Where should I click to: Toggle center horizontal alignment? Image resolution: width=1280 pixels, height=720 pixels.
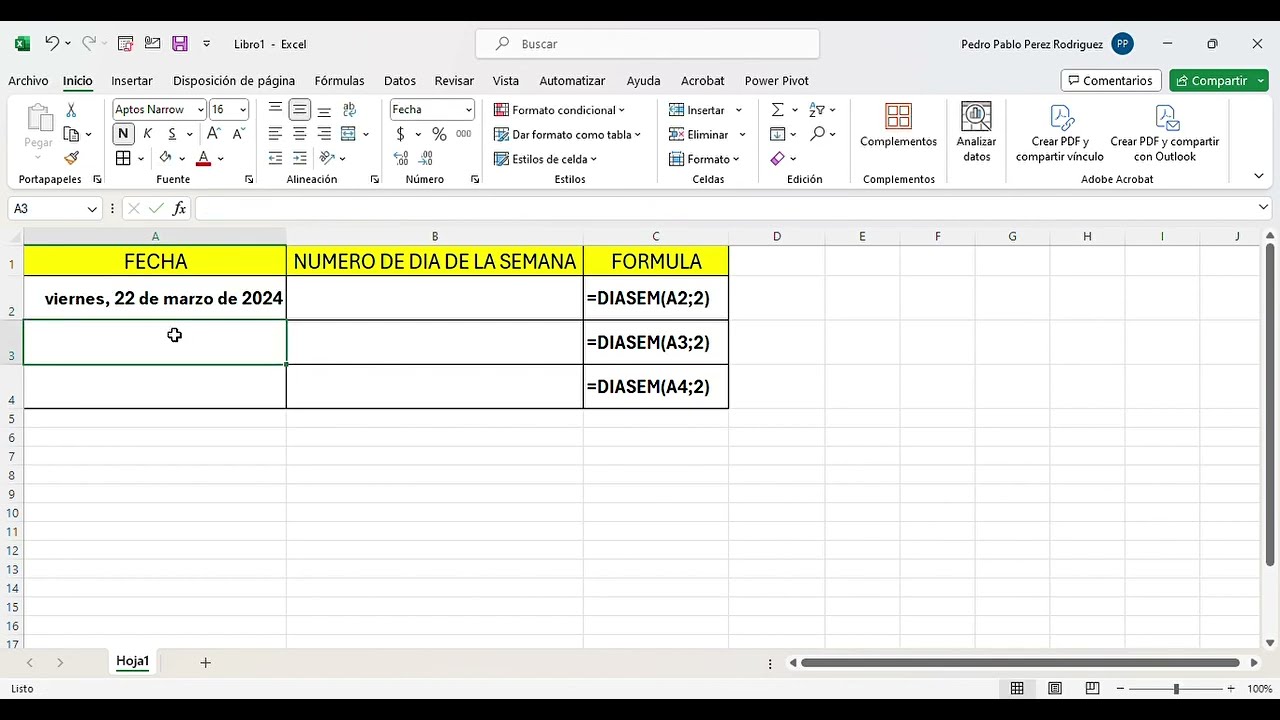click(300, 134)
